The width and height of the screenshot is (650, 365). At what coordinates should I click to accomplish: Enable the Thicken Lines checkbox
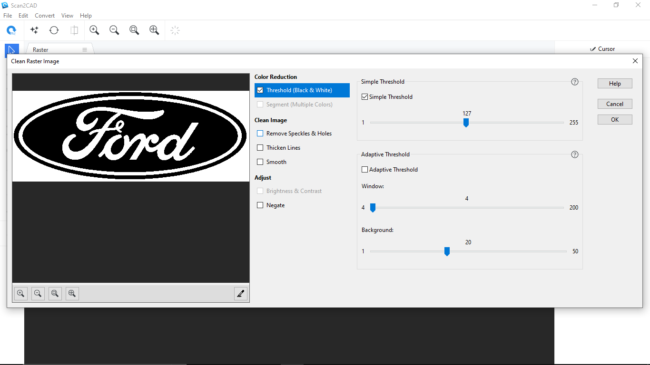click(260, 148)
